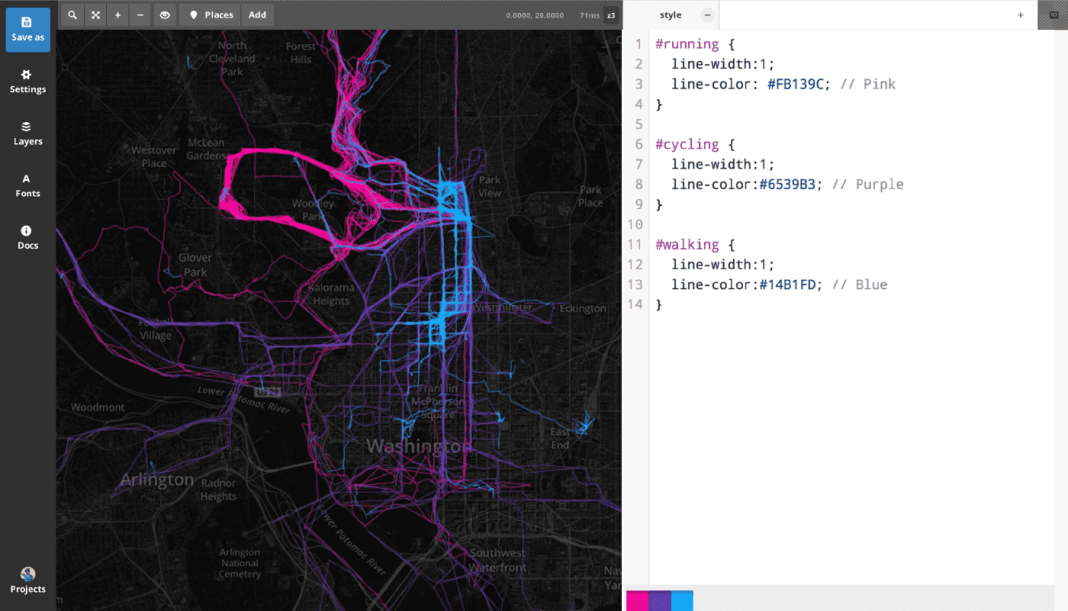Open the Places dropdown

pyautogui.click(x=211, y=15)
